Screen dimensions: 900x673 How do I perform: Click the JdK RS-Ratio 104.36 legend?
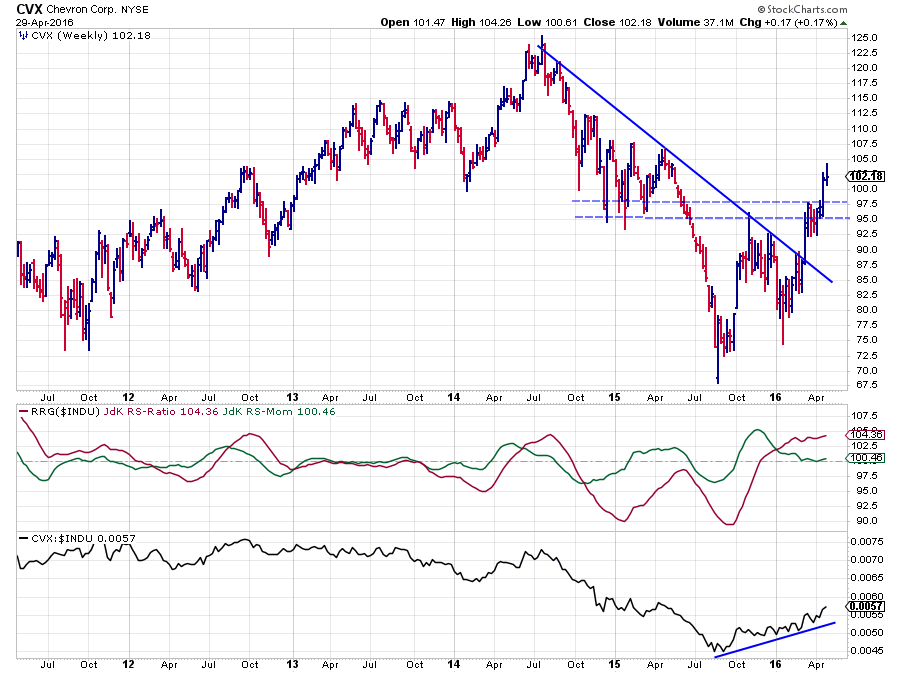[161, 411]
